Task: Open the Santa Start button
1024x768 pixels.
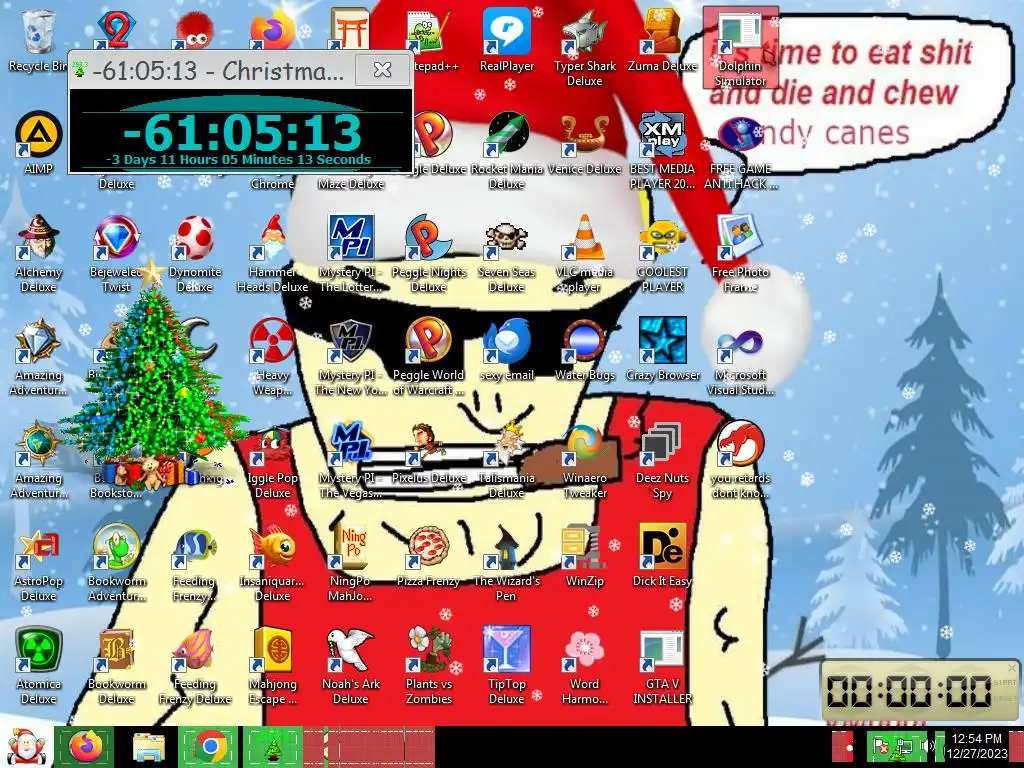Action: pos(25,747)
